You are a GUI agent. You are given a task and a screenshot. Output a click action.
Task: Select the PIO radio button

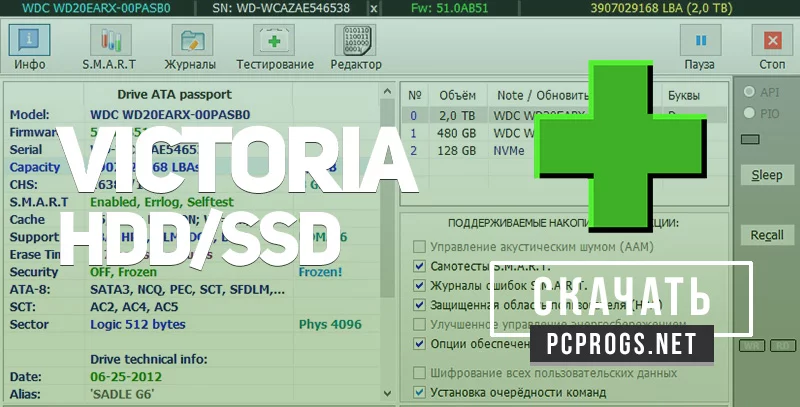pyautogui.click(x=749, y=113)
